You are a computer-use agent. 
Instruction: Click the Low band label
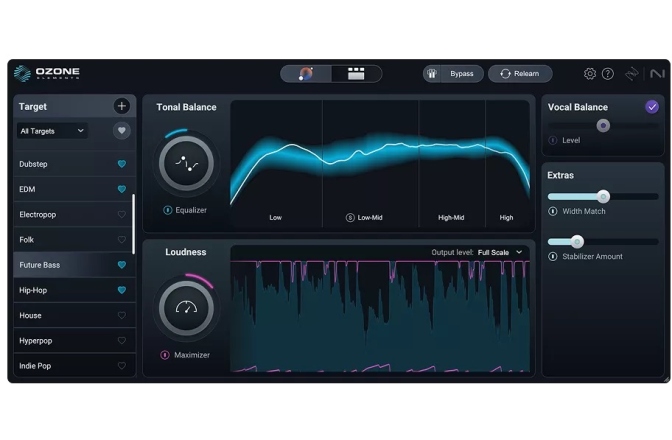(276, 218)
